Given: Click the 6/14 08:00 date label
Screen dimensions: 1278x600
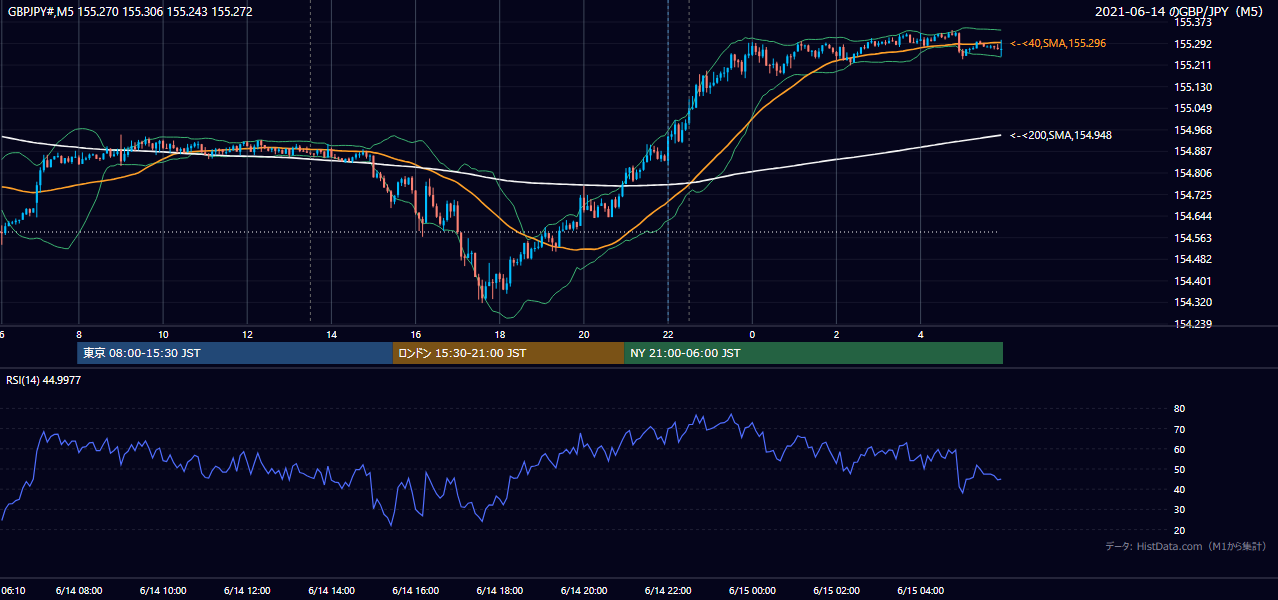Looking at the screenshot, I should 79,590.
